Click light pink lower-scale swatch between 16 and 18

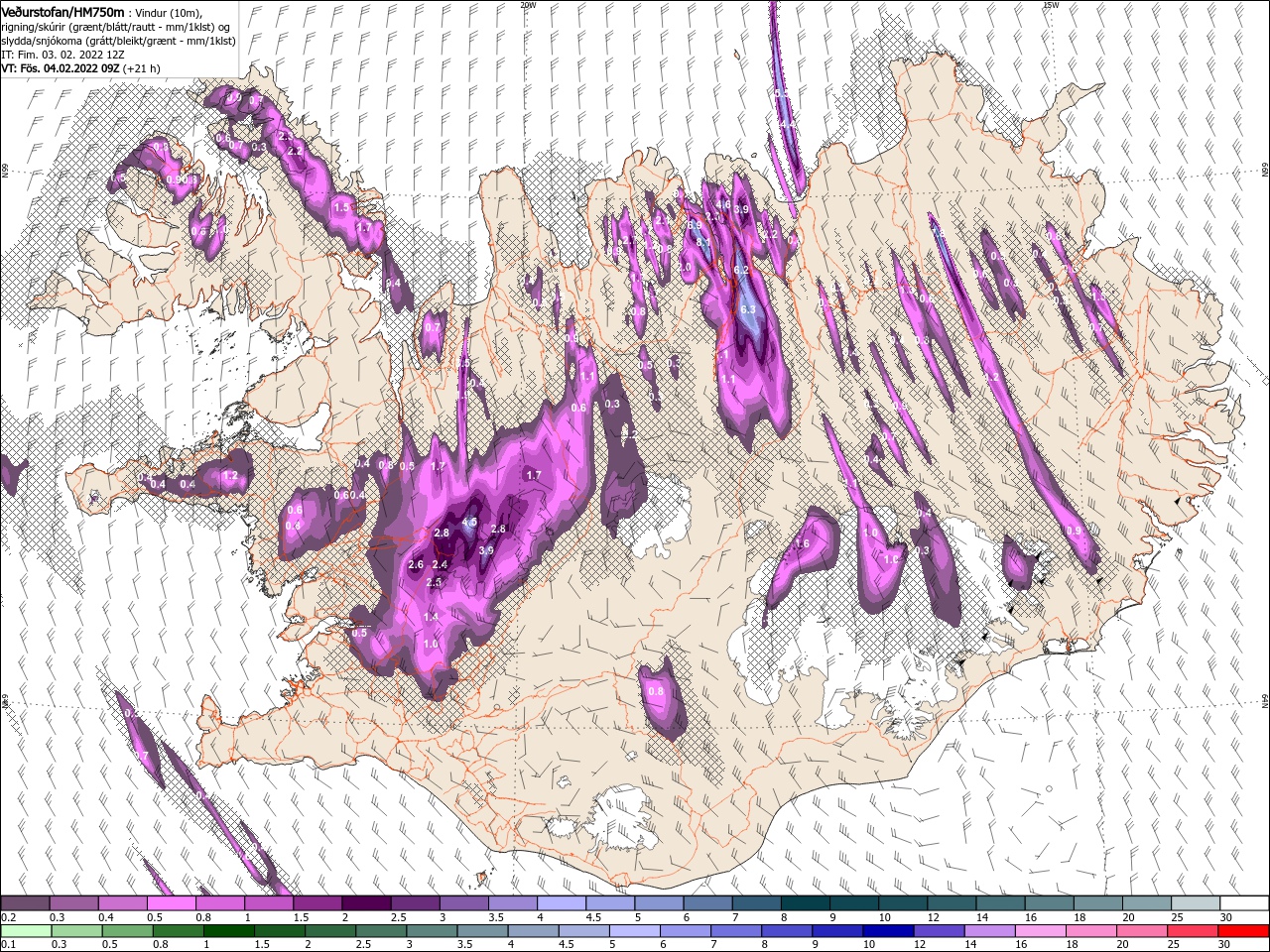coord(1043,931)
